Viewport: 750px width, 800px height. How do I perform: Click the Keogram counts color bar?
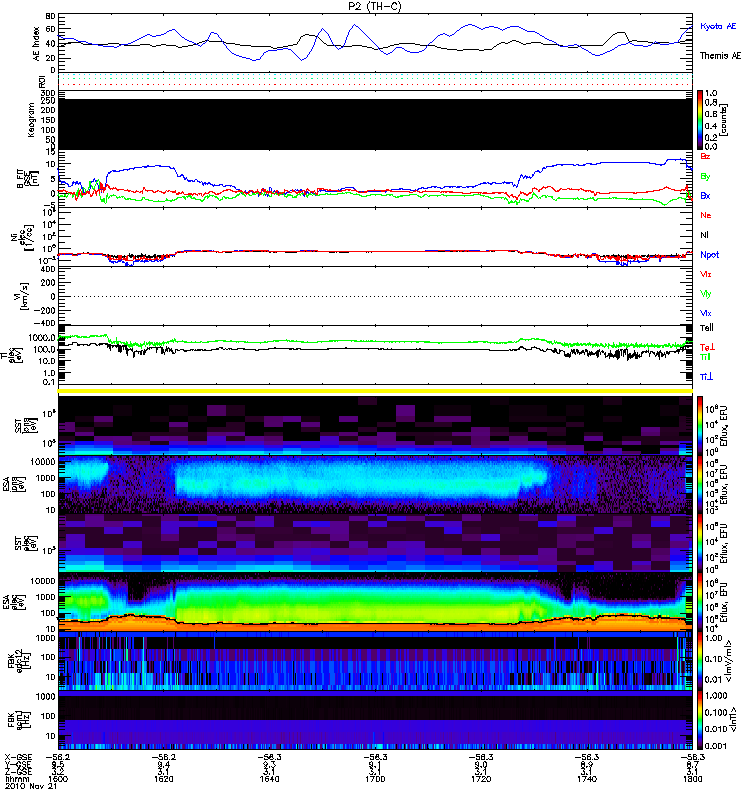tap(700, 120)
